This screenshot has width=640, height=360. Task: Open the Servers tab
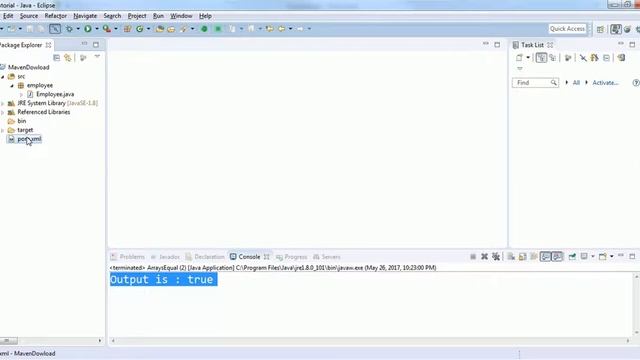pyautogui.click(x=327, y=257)
